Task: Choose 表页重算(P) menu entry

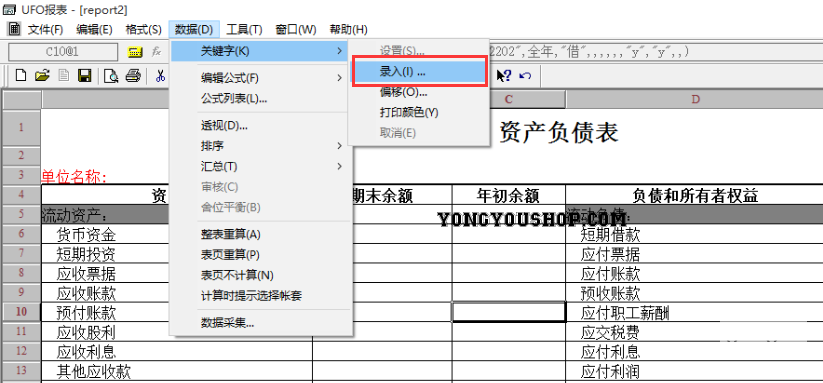Action: coord(260,254)
